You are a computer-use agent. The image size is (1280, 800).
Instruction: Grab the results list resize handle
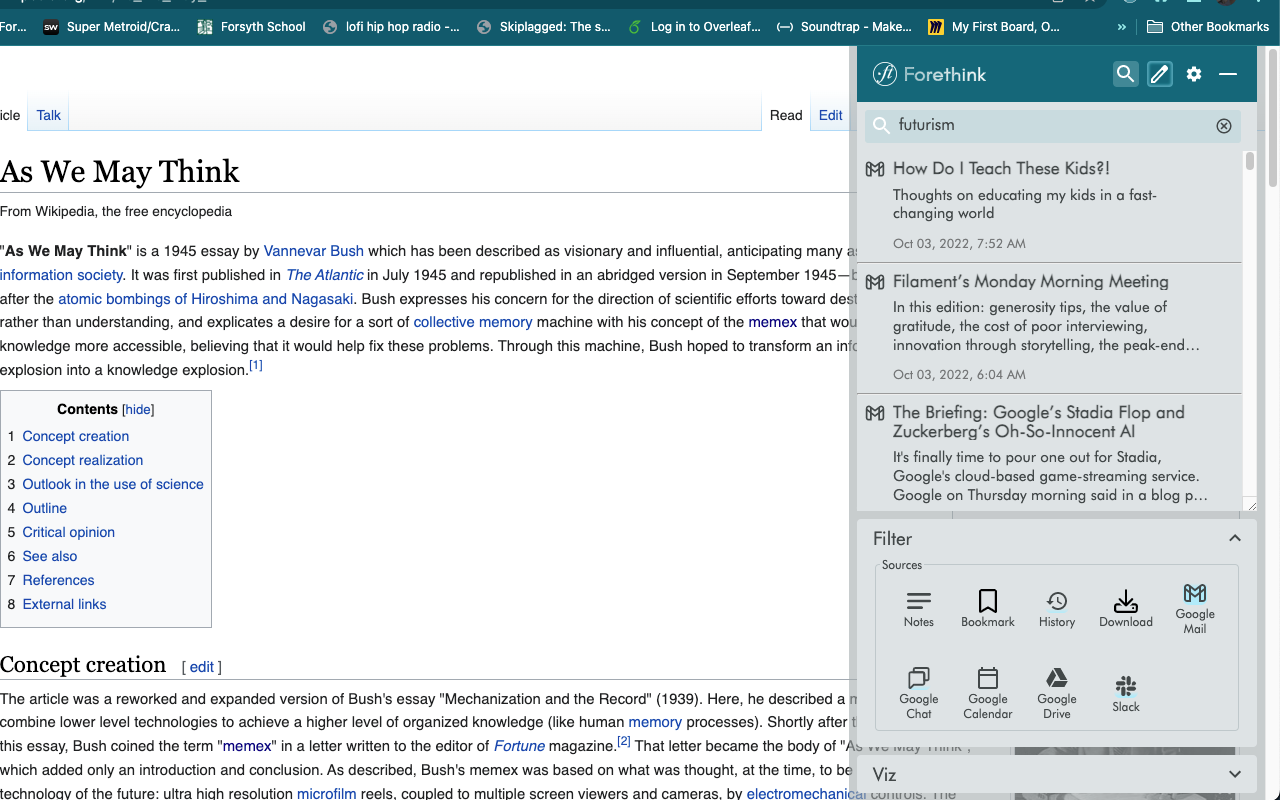point(1250,505)
